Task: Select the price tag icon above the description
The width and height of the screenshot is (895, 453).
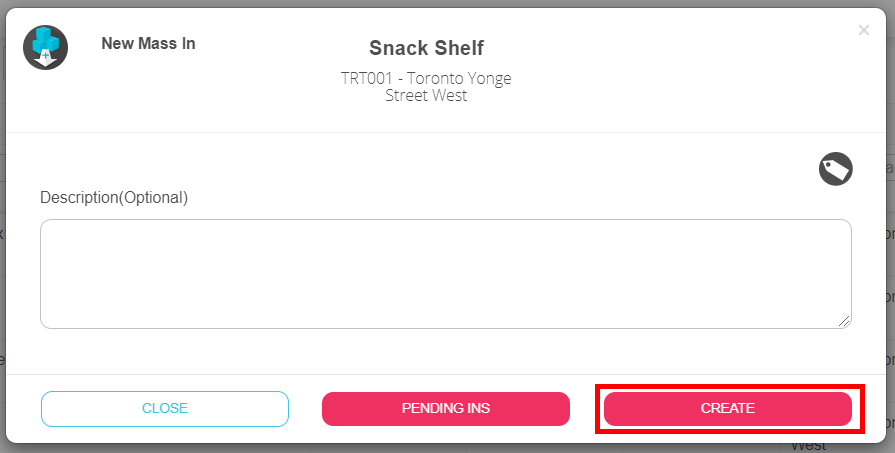Action: (x=835, y=169)
